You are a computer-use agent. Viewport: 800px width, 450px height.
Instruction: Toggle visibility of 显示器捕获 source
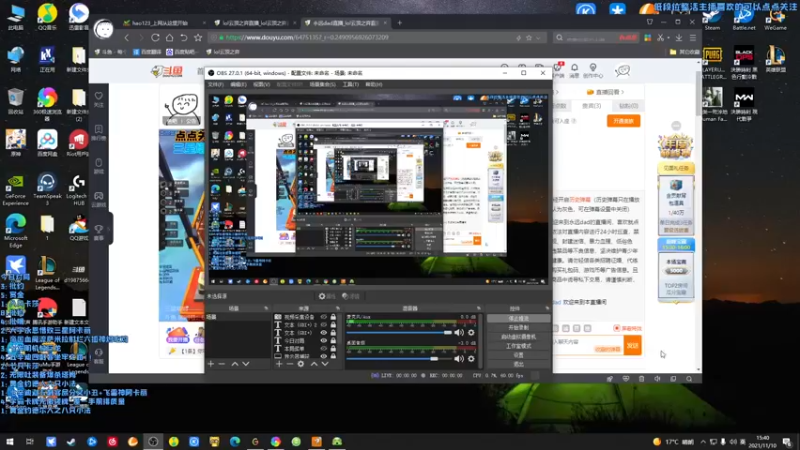(323, 356)
